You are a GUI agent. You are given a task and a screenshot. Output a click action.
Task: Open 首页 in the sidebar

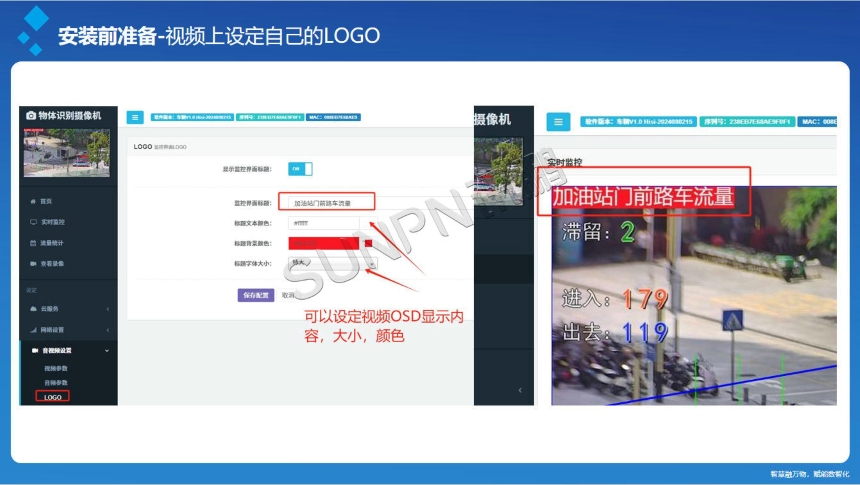46,201
